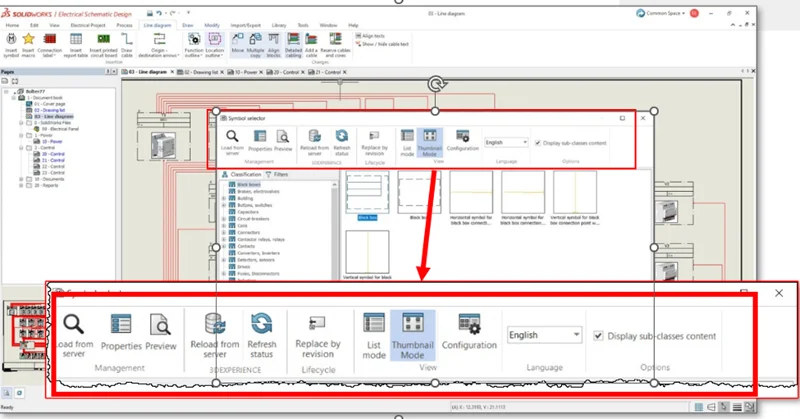The width and height of the screenshot is (800, 419).
Task: Click Show / hide cable text
Action: tap(382, 44)
